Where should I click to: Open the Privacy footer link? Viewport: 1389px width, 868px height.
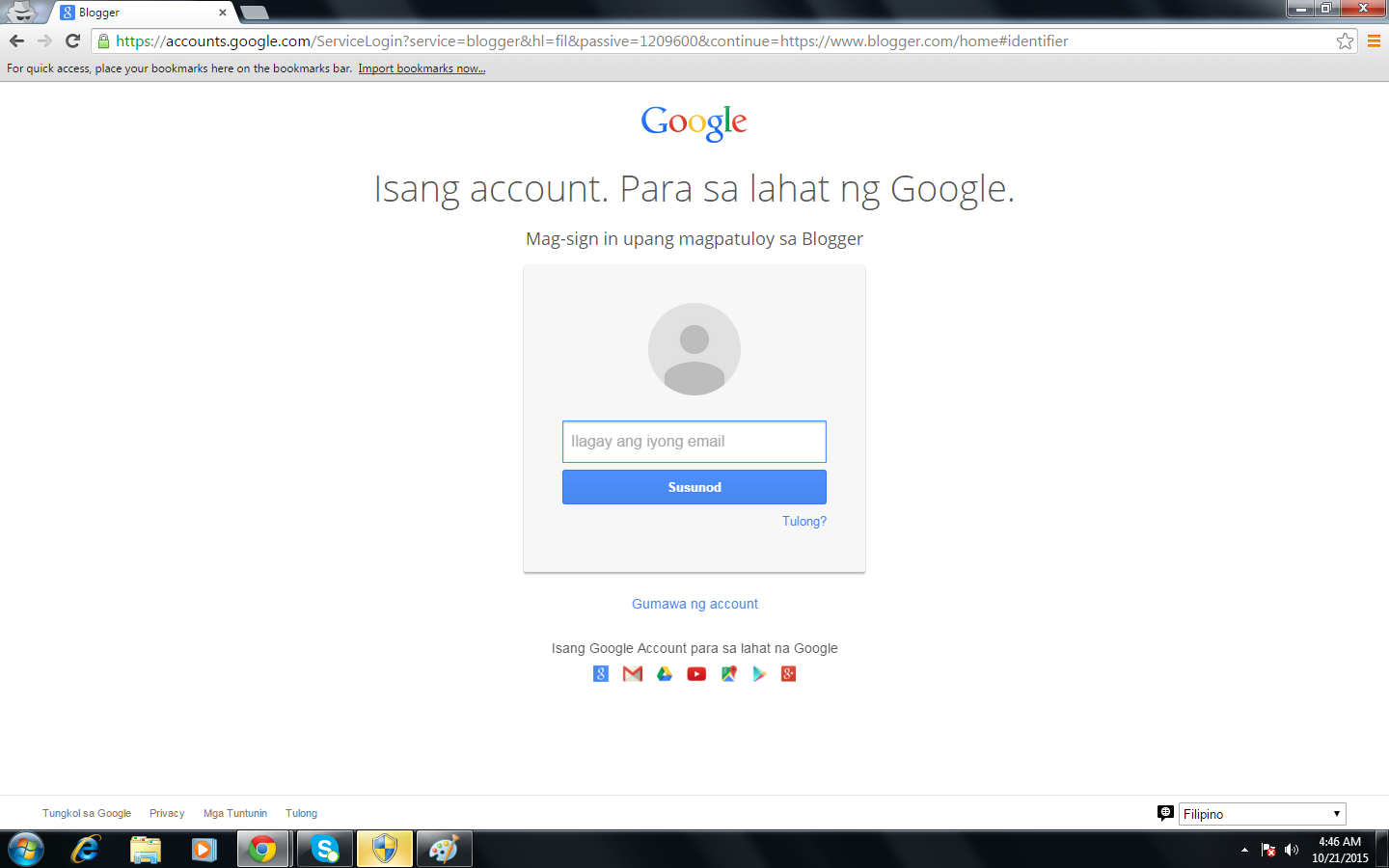167,813
